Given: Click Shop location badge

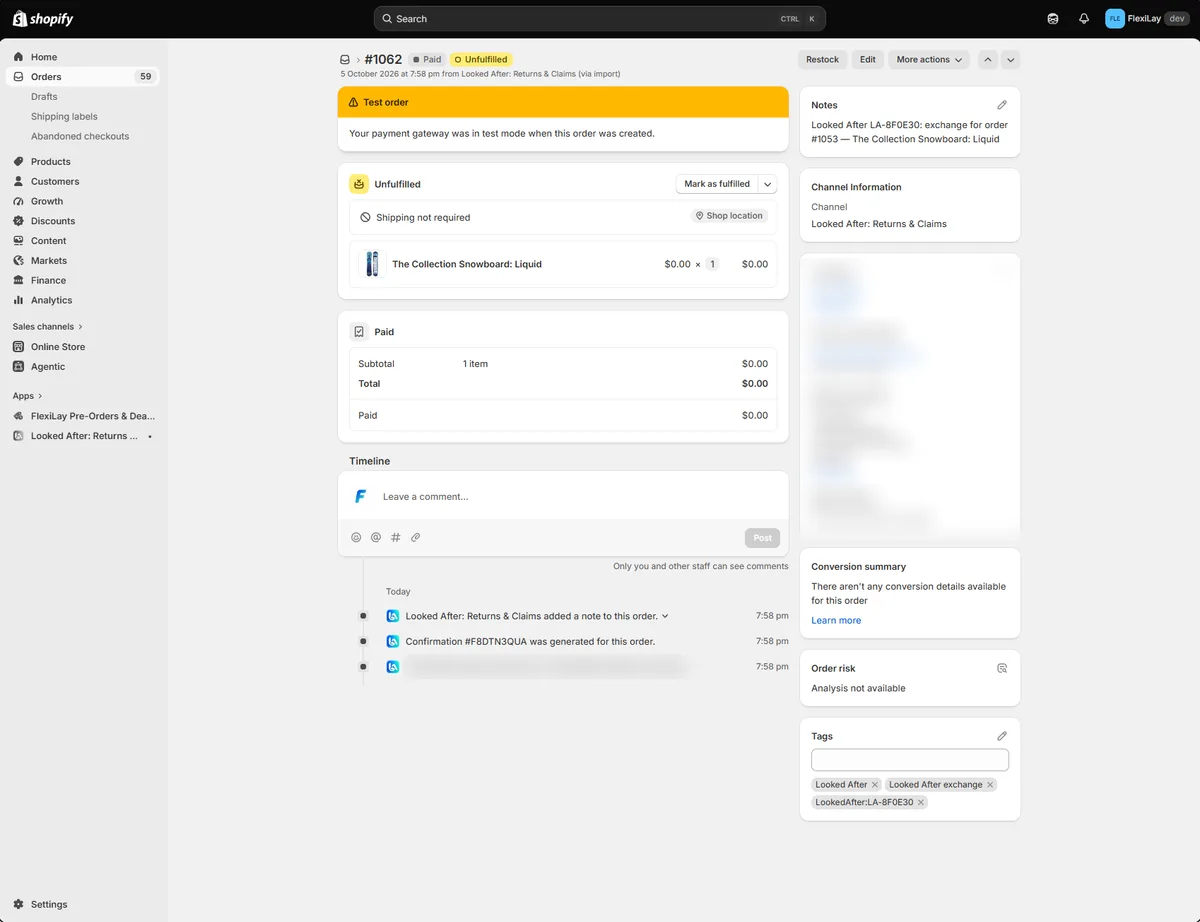Looking at the screenshot, I should point(729,216).
